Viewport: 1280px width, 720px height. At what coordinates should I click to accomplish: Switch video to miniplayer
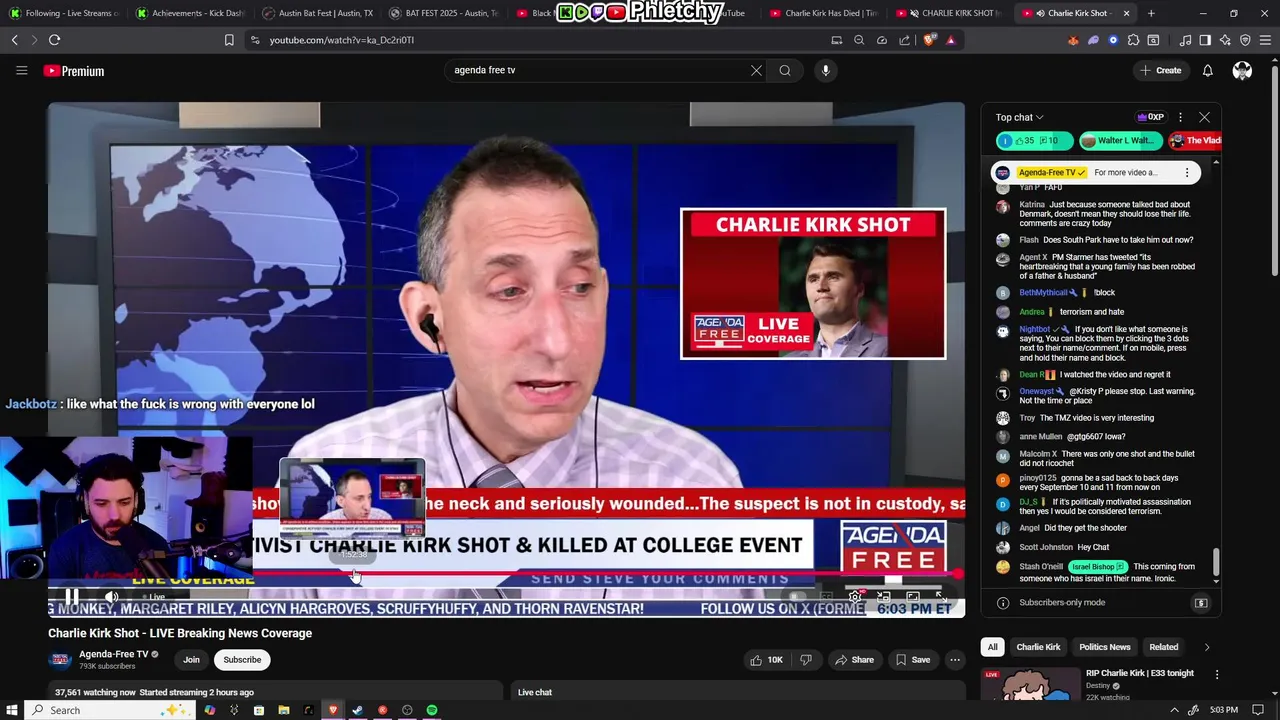pos(884,597)
